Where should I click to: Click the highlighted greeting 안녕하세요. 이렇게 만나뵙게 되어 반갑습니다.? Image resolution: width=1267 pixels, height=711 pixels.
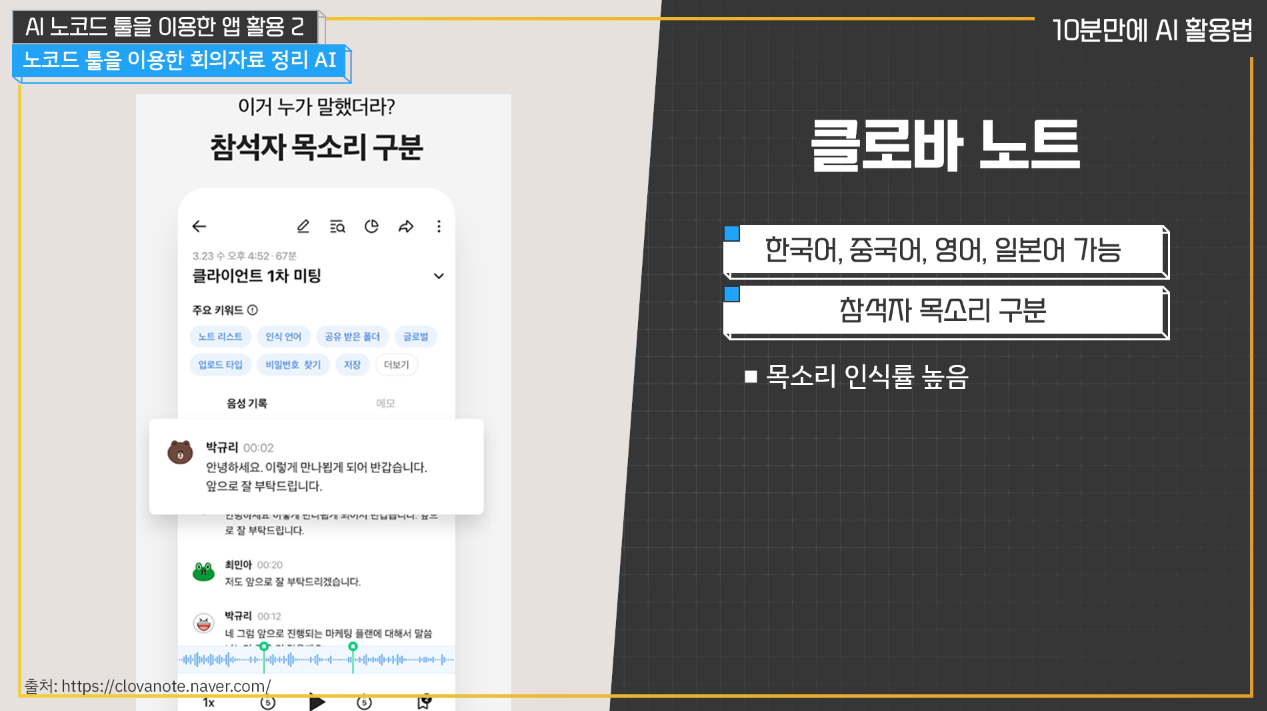[x=316, y=467]
